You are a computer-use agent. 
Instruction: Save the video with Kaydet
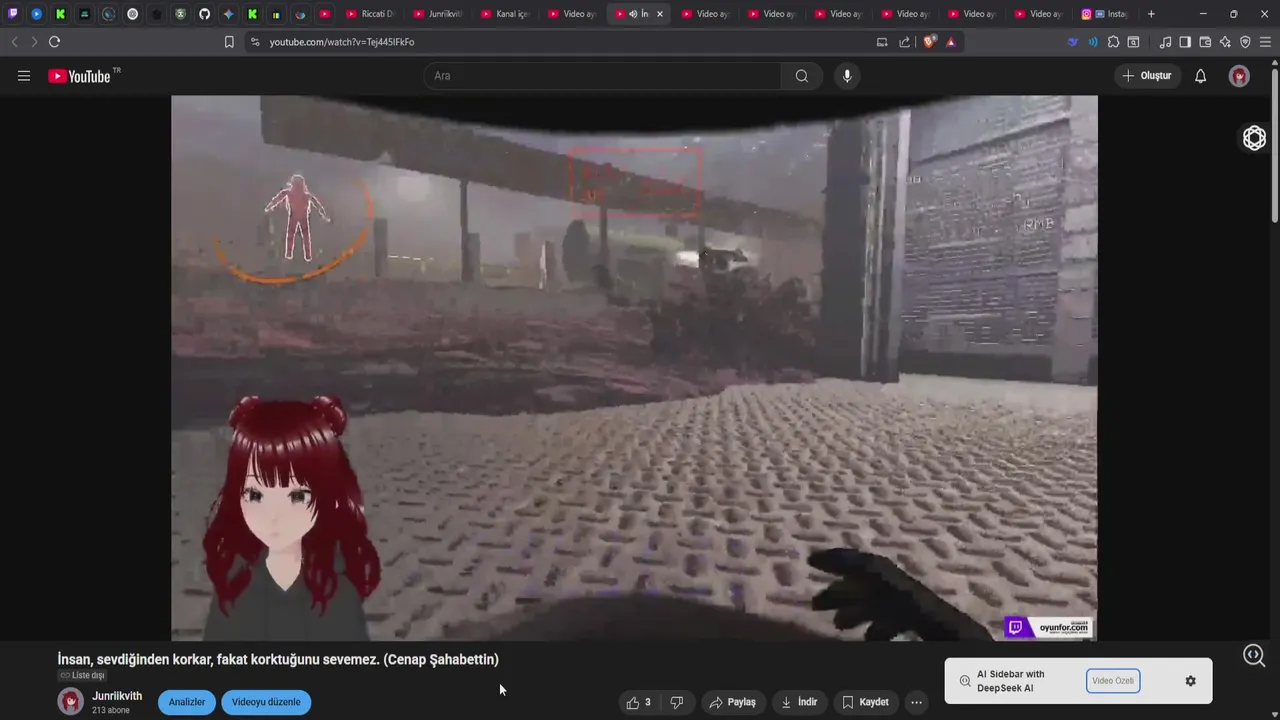click(x=866, y=702)
